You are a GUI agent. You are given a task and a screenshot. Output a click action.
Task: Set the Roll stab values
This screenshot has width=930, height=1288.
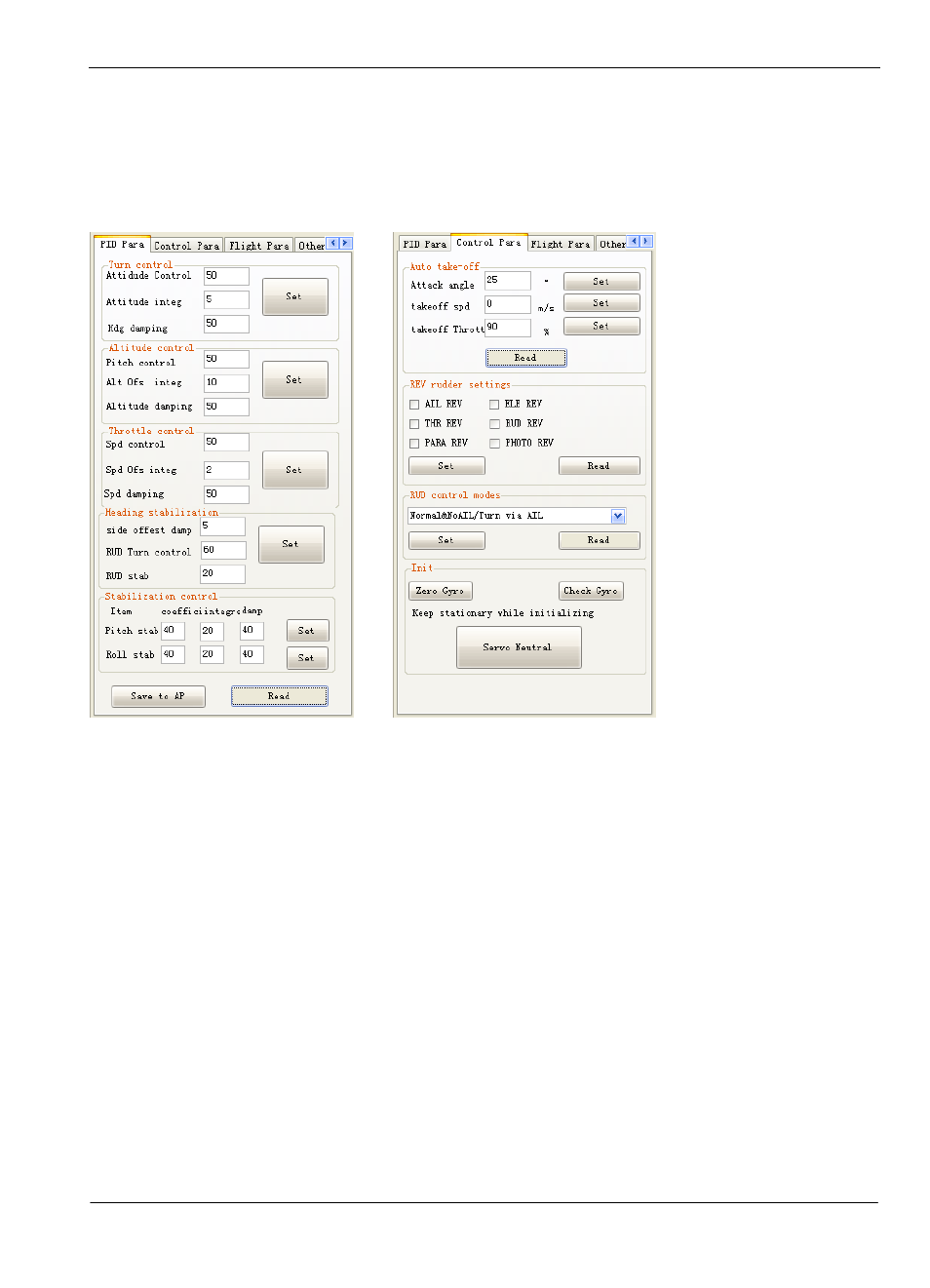click(x=307, y=658)
